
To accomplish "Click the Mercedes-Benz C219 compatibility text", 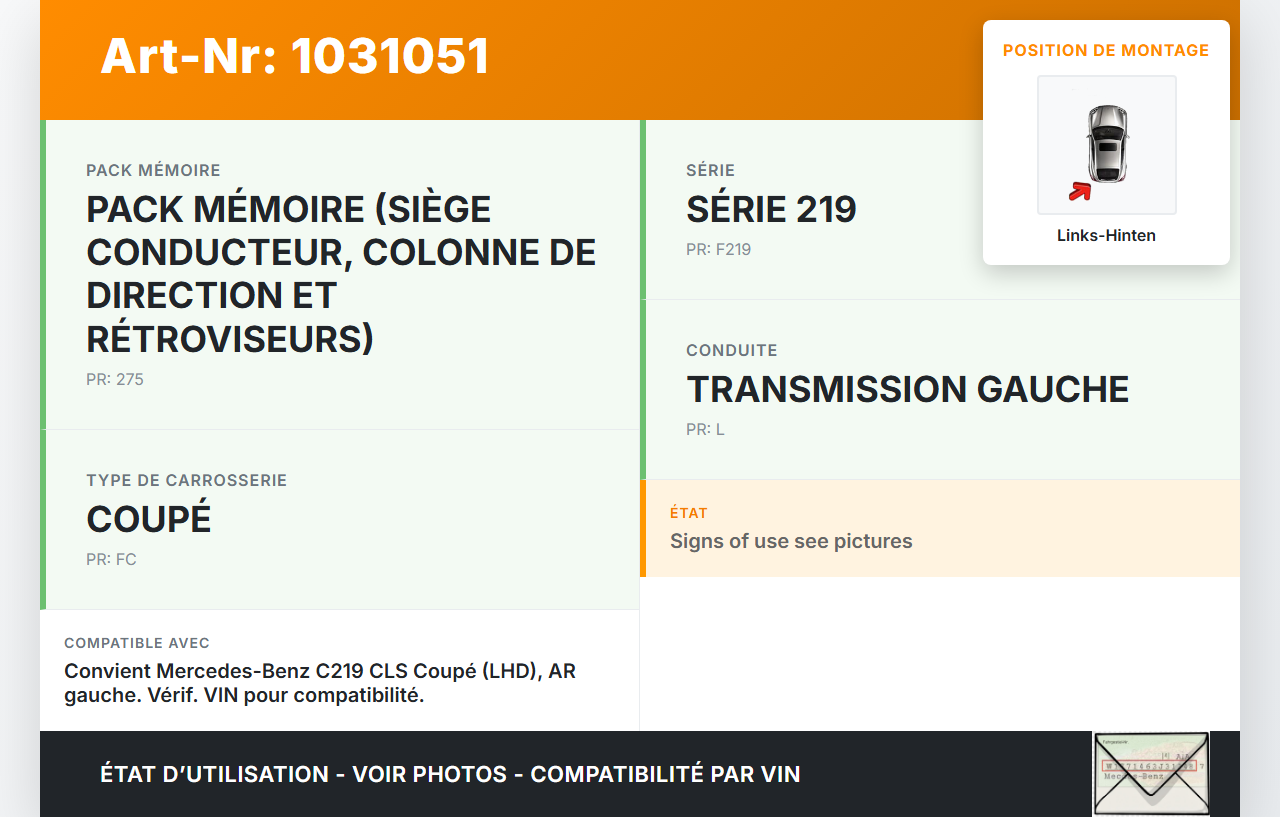I will coord(320,683).
